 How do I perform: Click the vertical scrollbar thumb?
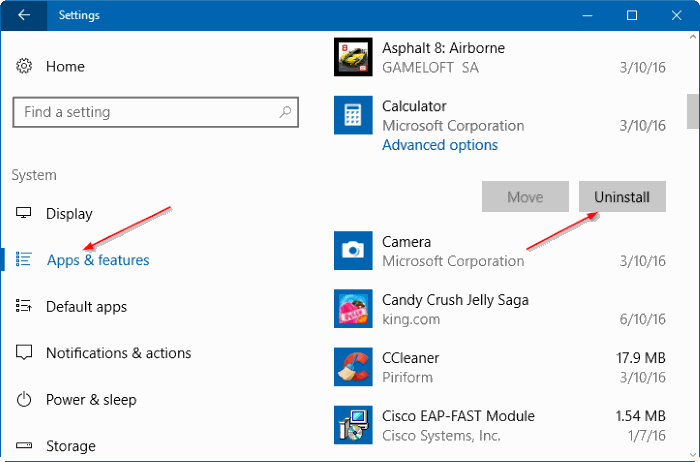coord(693,112)
